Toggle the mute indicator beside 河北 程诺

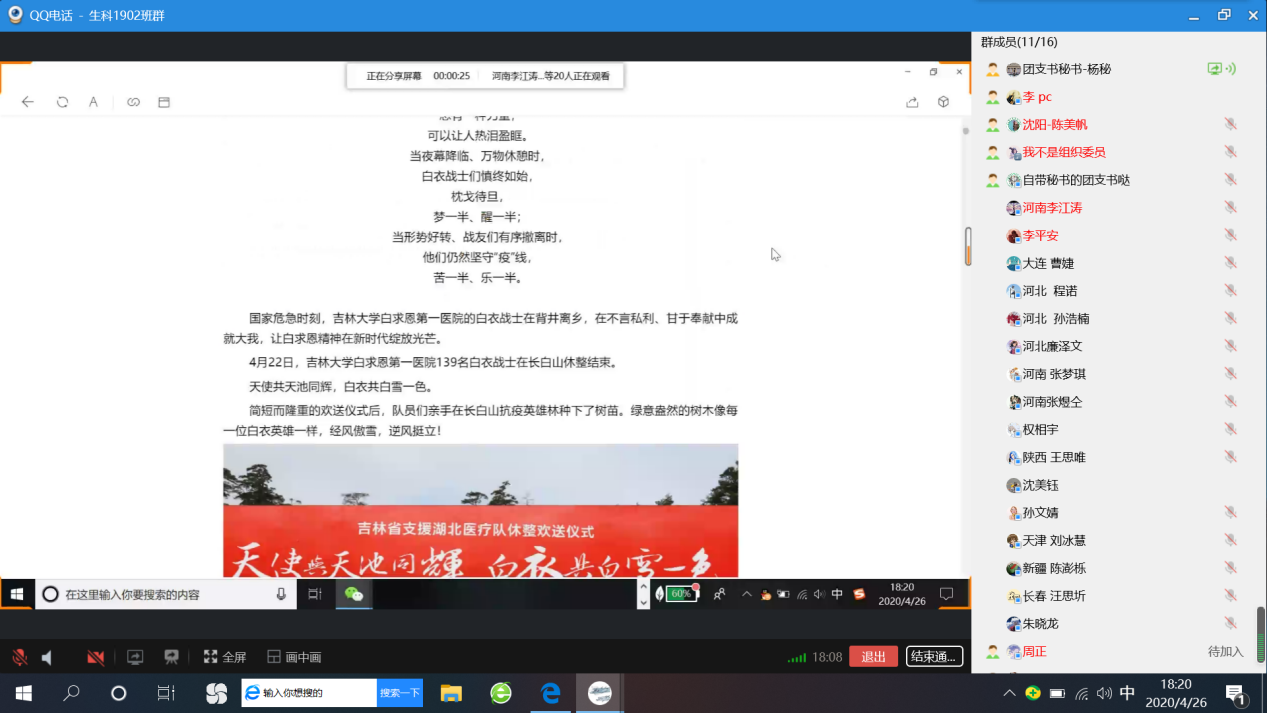(x=1230, y=291)
